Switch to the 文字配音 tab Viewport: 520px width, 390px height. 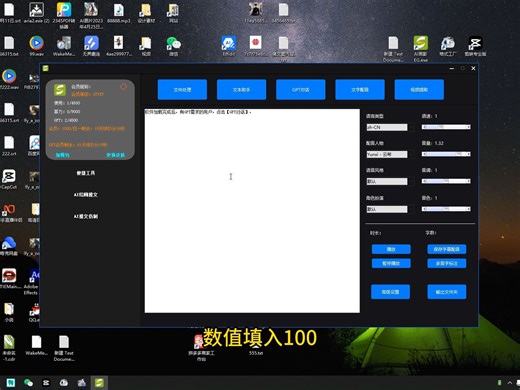point(360,90)
